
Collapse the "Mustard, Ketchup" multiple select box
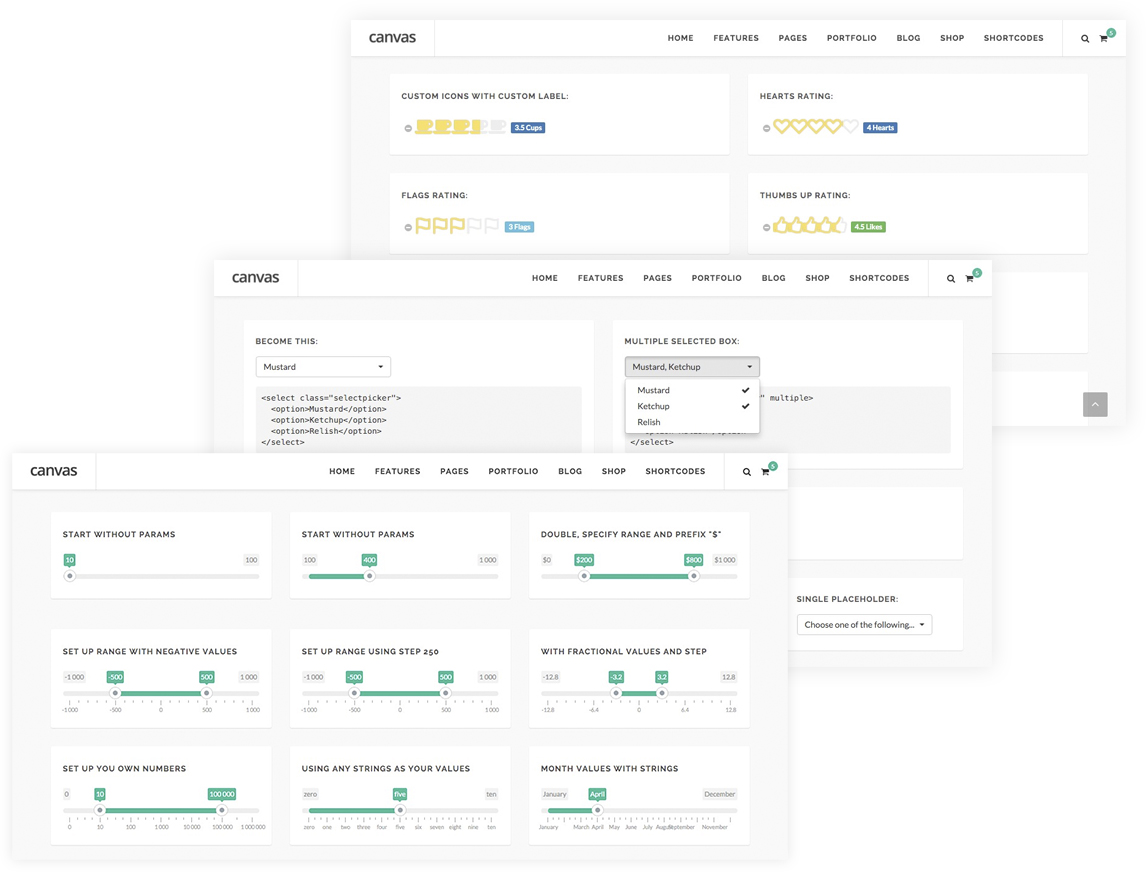(x=692, y=367)
